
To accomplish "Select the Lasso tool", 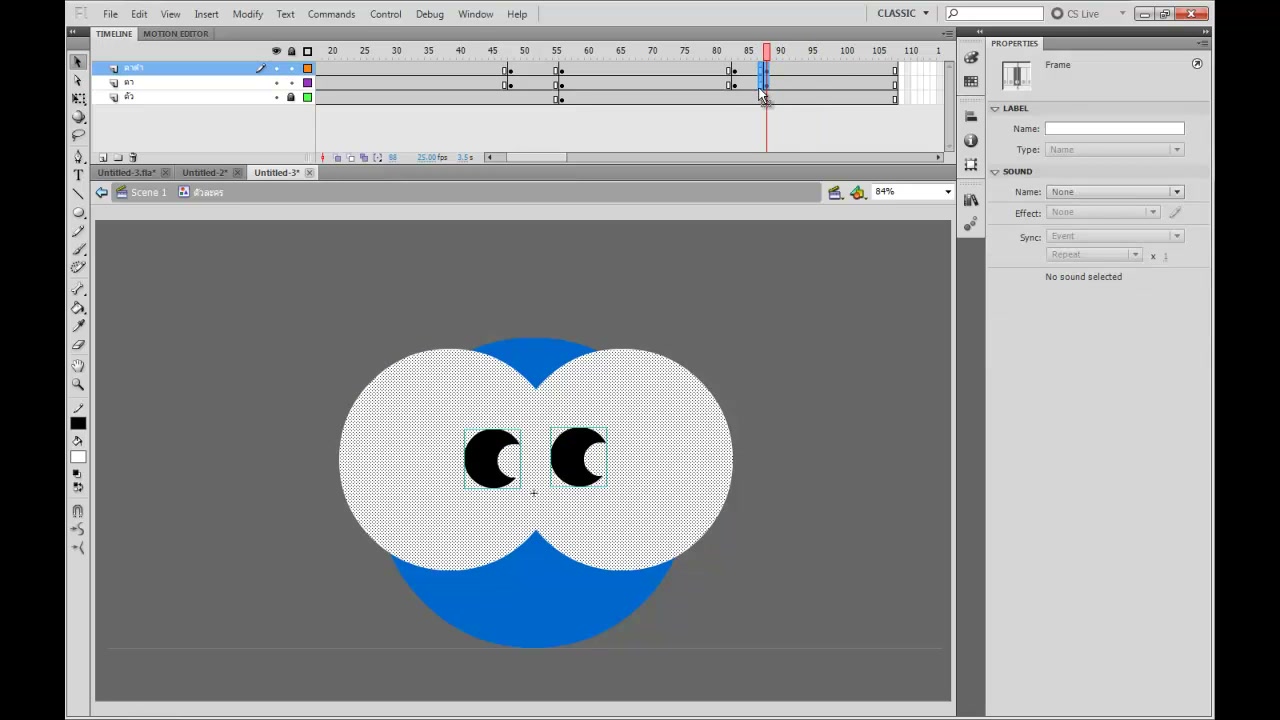I will pyautogui.click(x=78, y=134).
